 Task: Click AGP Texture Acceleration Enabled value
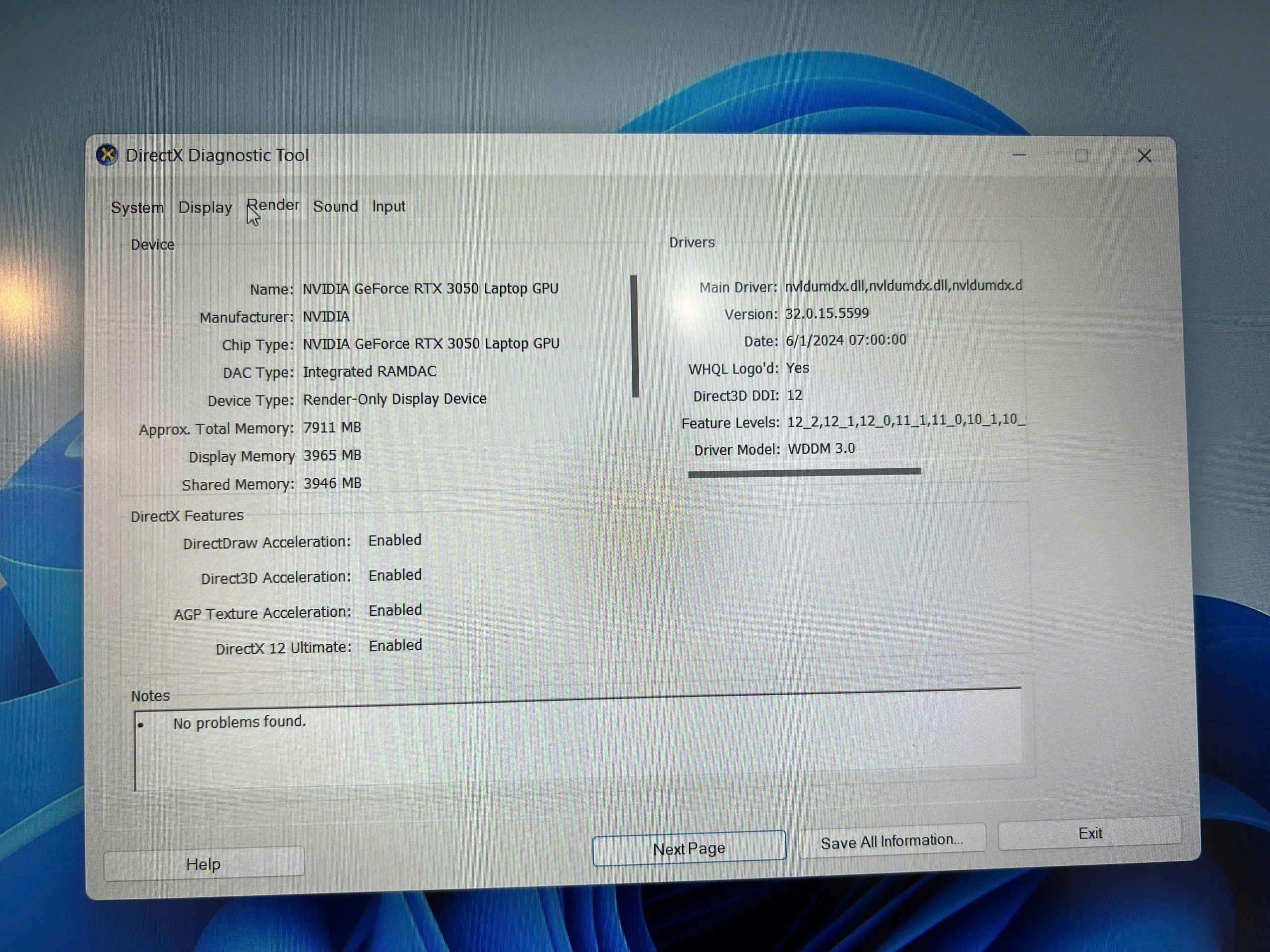click(395, 610)
